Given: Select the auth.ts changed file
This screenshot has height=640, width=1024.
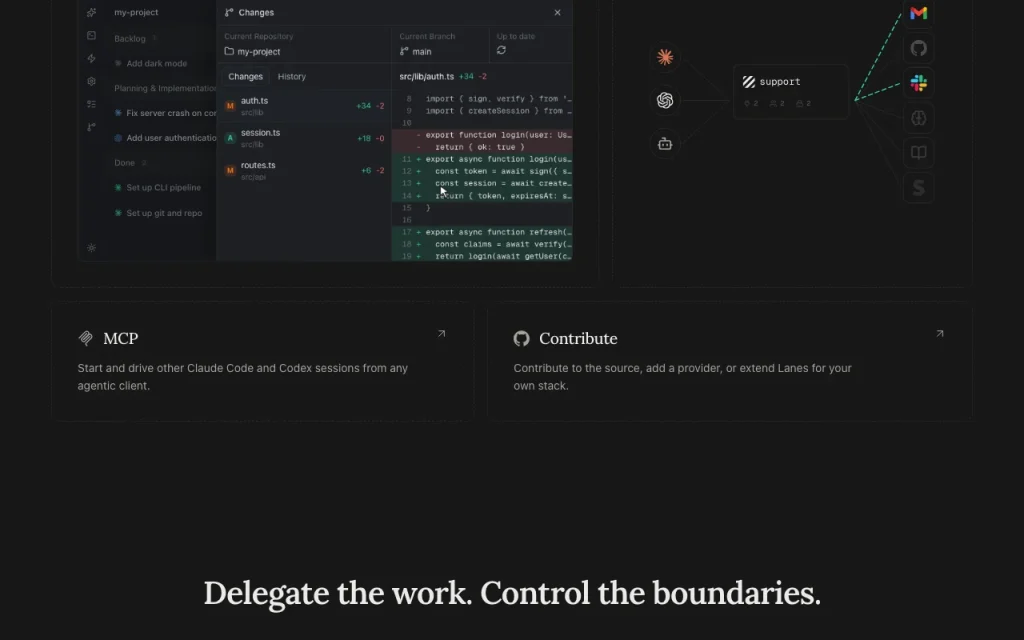Looking at the screenshot, I should pos(304,106).
